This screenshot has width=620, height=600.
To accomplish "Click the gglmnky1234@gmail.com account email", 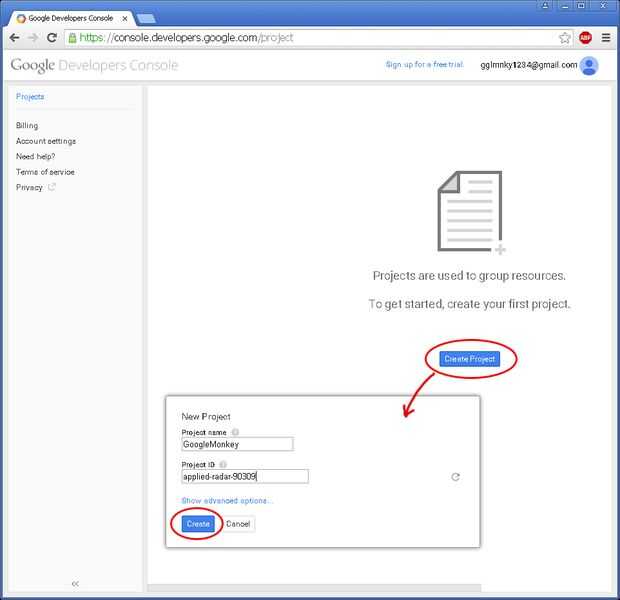I will click(529, 65).
